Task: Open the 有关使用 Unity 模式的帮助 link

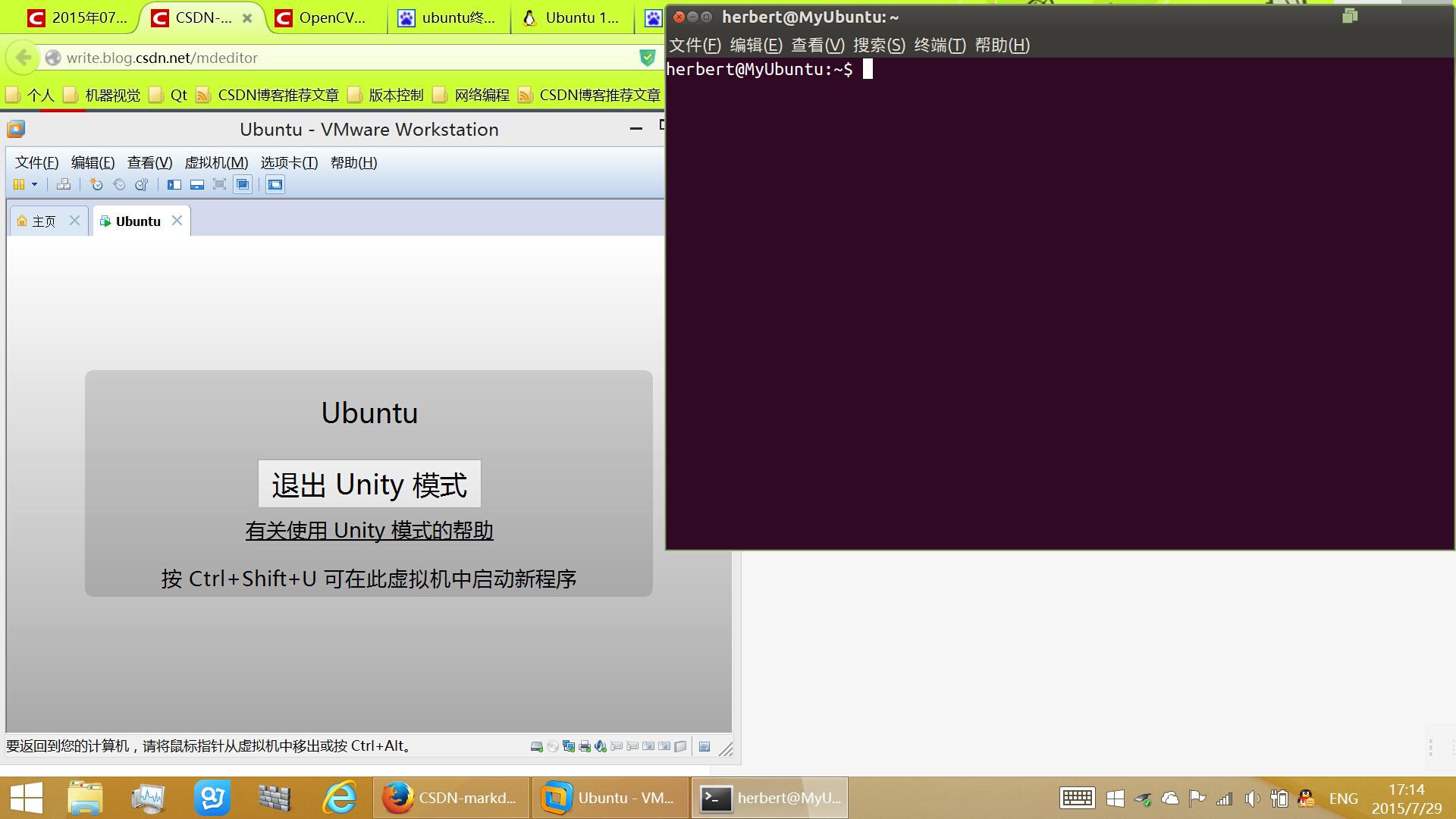Action: [x=369, y=530]
